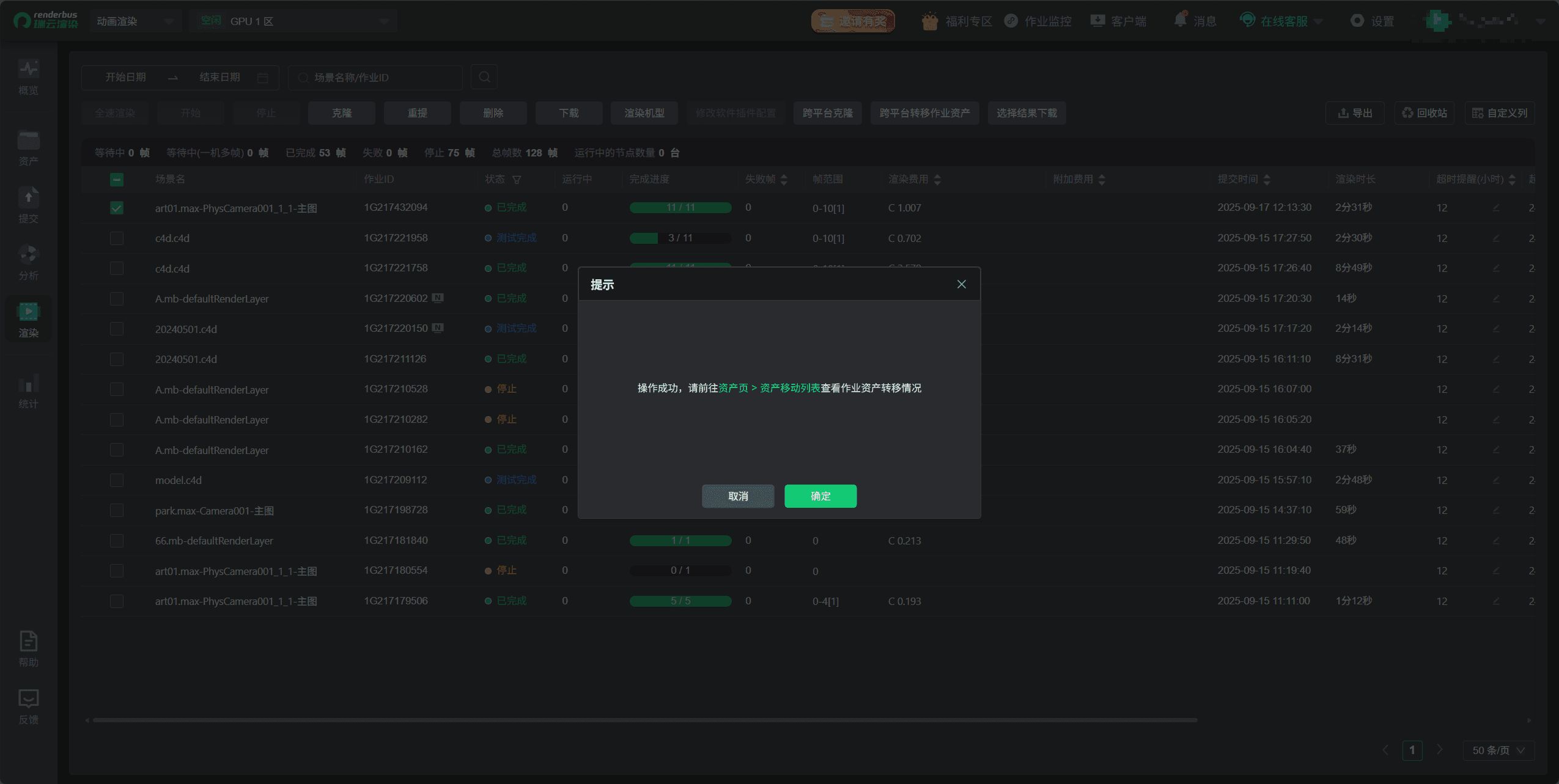Viewport: 1559px width, 784px height.
Task: Check the model.c4d row checkbox
Action: coord(117,480)
